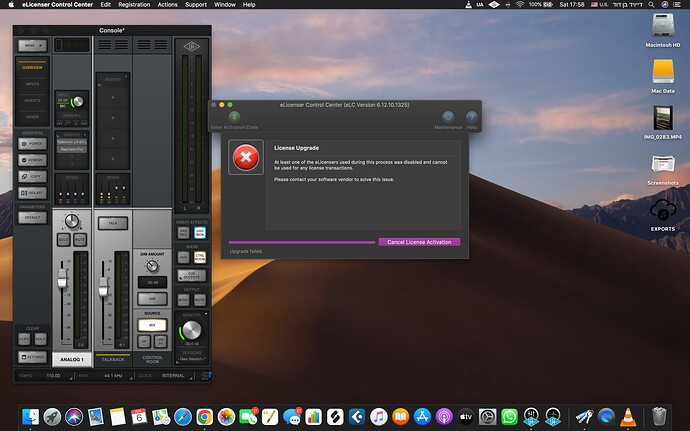
Task: Toggle output MUTE in Console monitor section
Action: 200,300
